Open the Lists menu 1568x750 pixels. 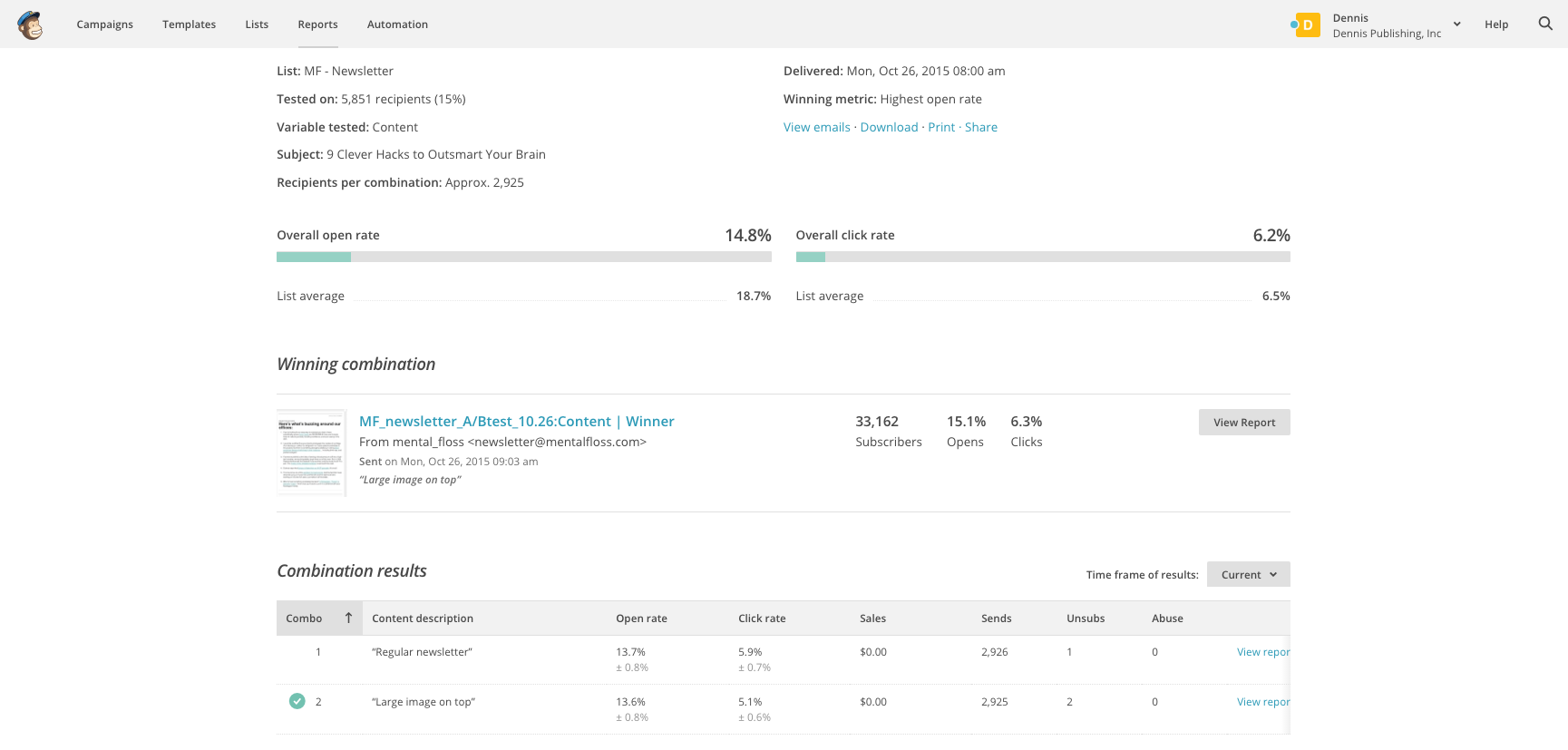point(257,24)
